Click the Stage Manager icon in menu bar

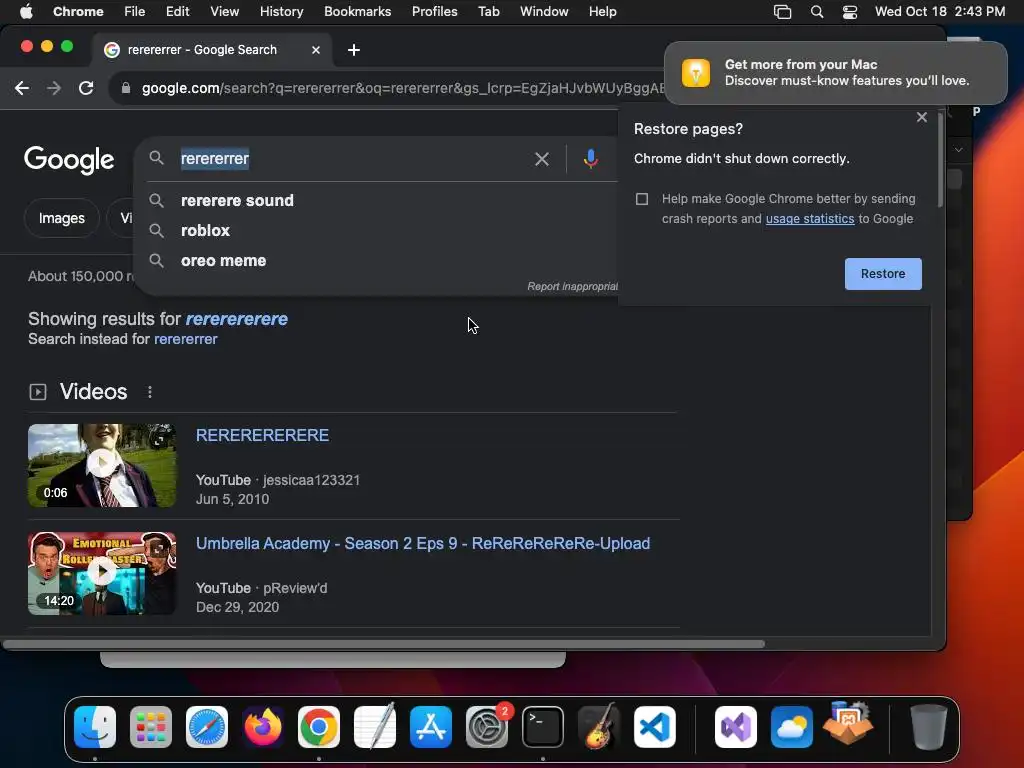pos(782,12)
